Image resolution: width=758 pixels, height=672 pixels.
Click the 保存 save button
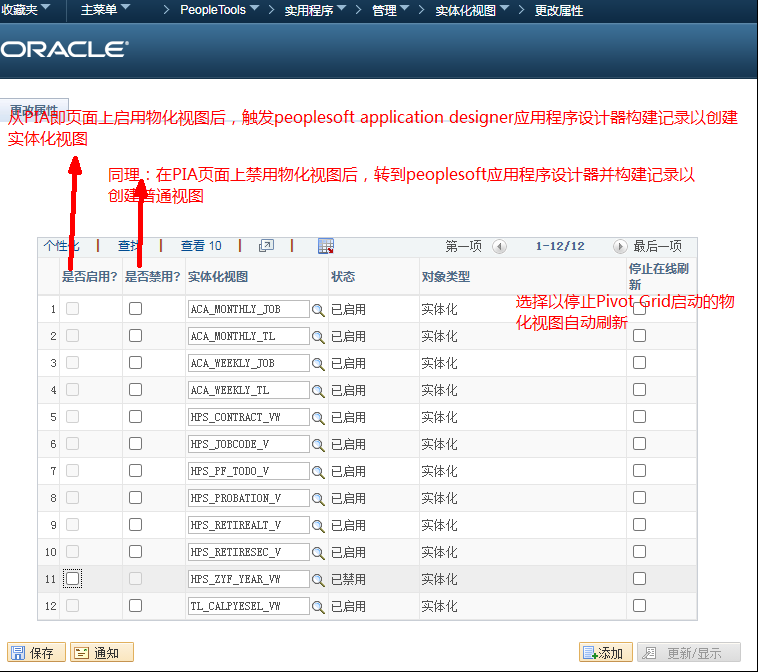click(x=36, y=653)
